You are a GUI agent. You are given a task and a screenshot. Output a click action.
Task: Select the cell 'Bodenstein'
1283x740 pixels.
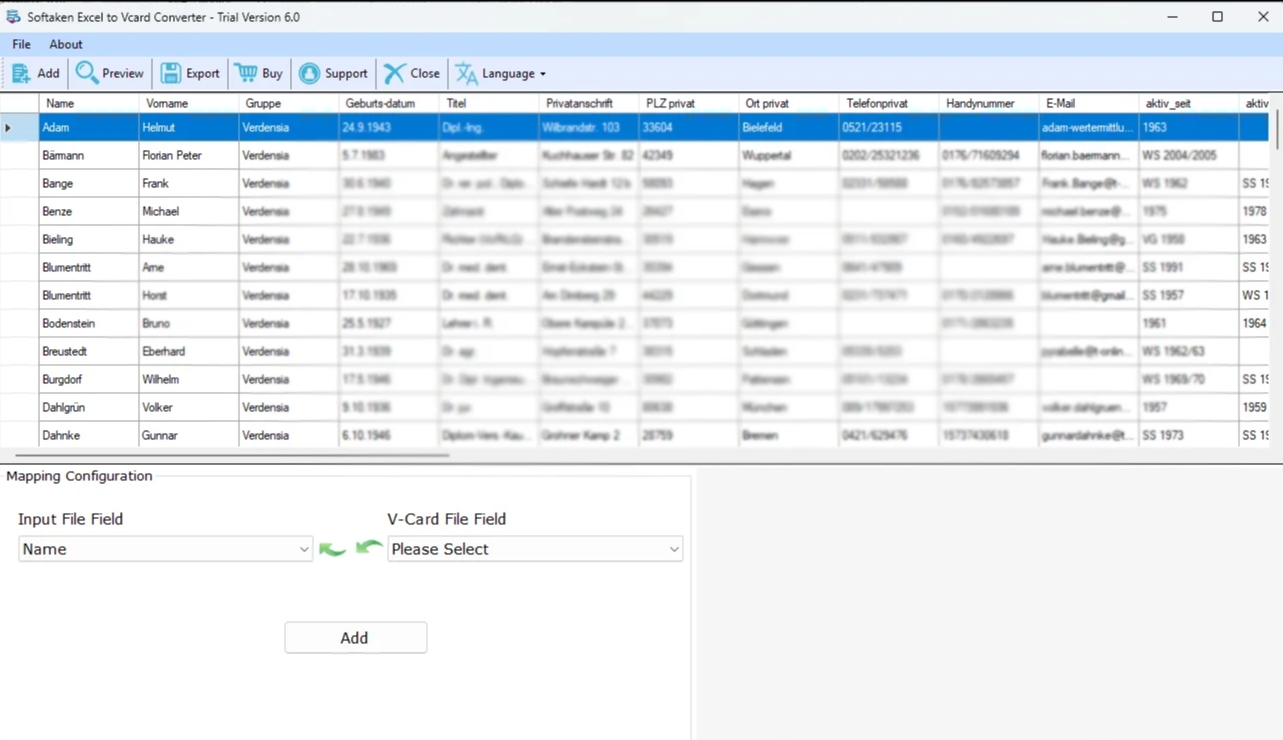tap(89, 323)
